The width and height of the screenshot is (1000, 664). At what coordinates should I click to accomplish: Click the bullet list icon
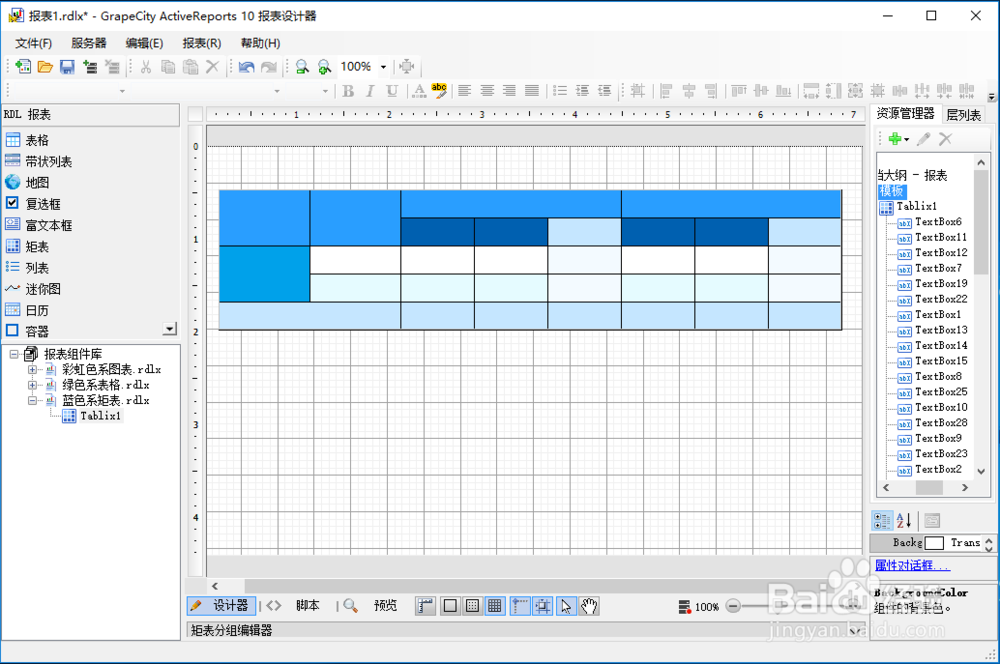coord(560,91)
